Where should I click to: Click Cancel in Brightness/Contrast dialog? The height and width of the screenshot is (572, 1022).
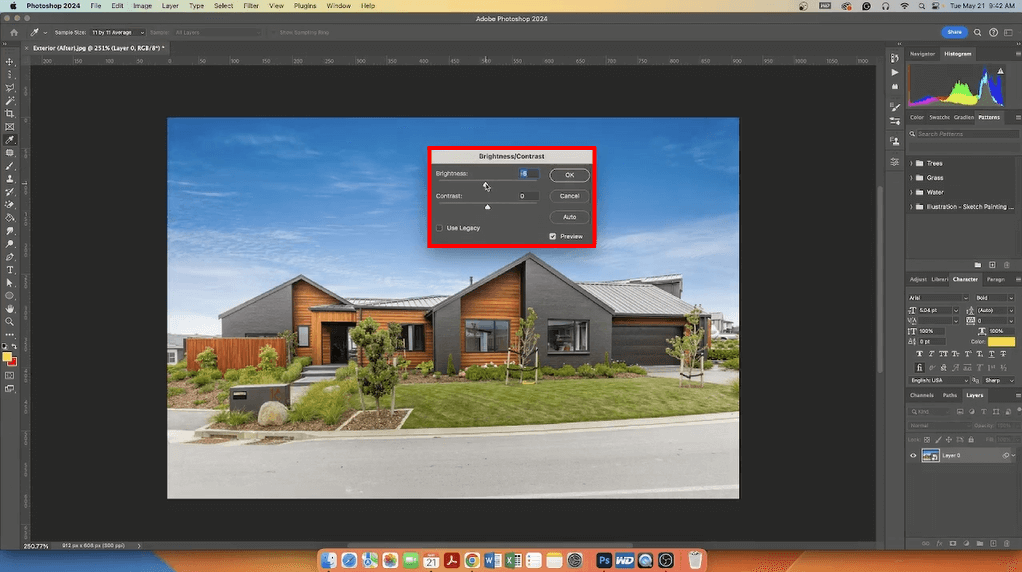point(569,196)
